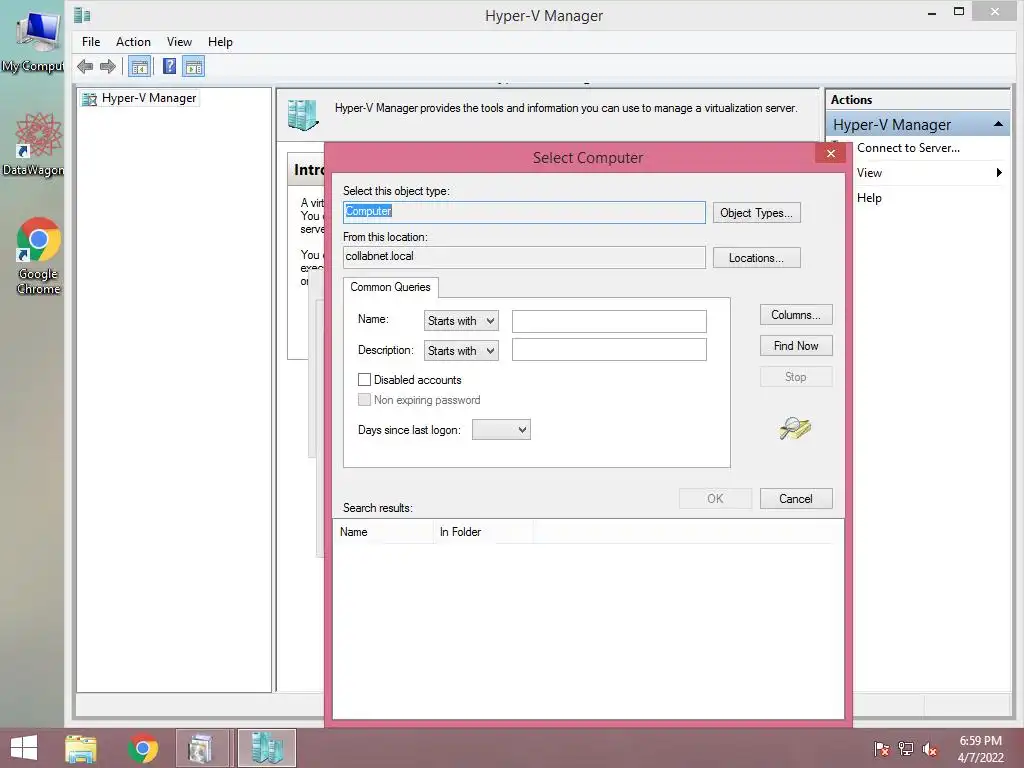
Task: Select the Hyper-V Manager tree node icon
Action: click(x=89, y=99)
